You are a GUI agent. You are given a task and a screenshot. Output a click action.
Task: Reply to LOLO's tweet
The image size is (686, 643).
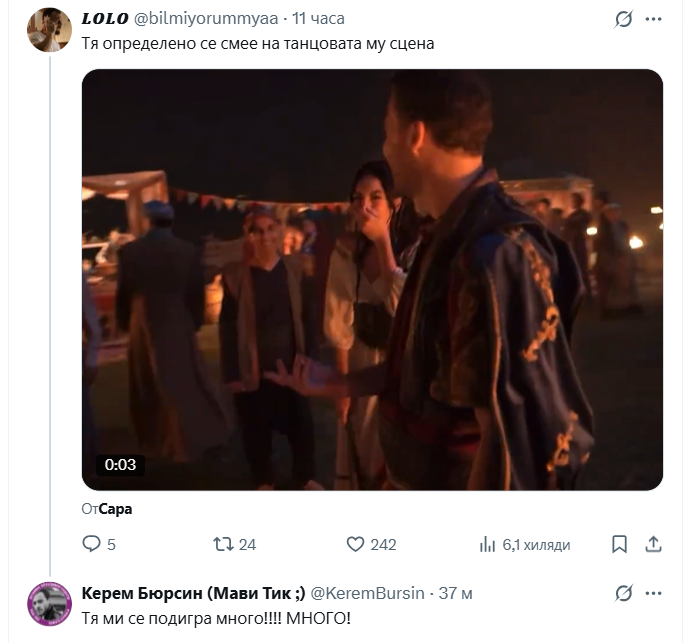[91, 544]
